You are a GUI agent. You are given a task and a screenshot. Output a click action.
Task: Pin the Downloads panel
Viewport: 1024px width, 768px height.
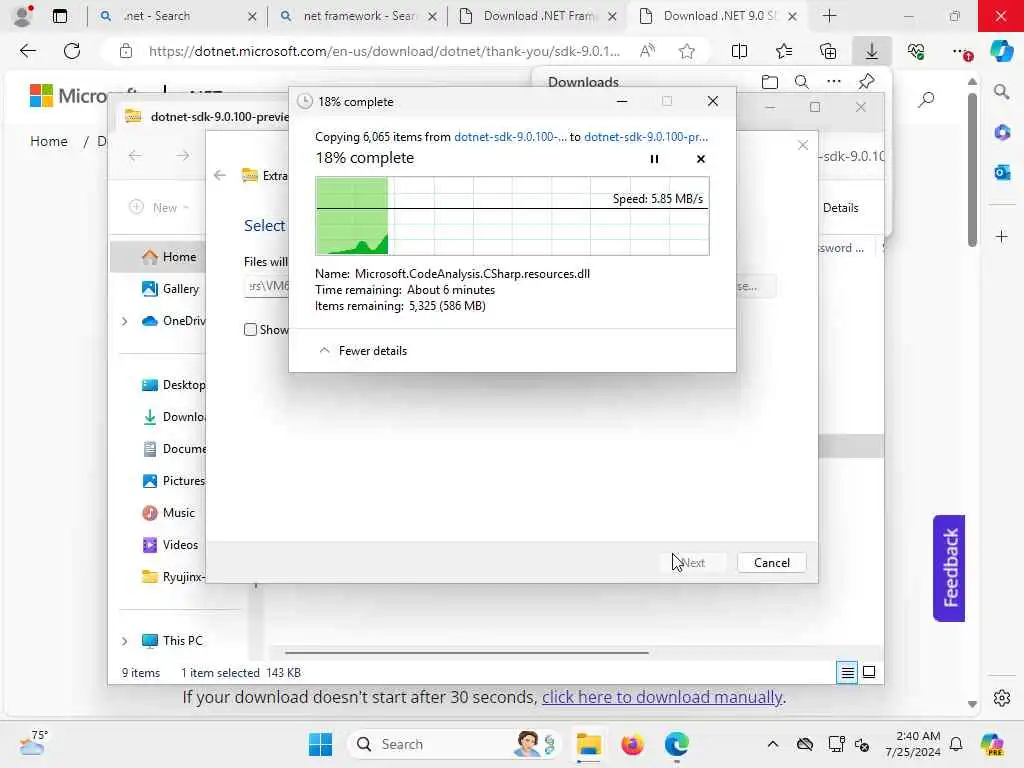click(866, 82)
